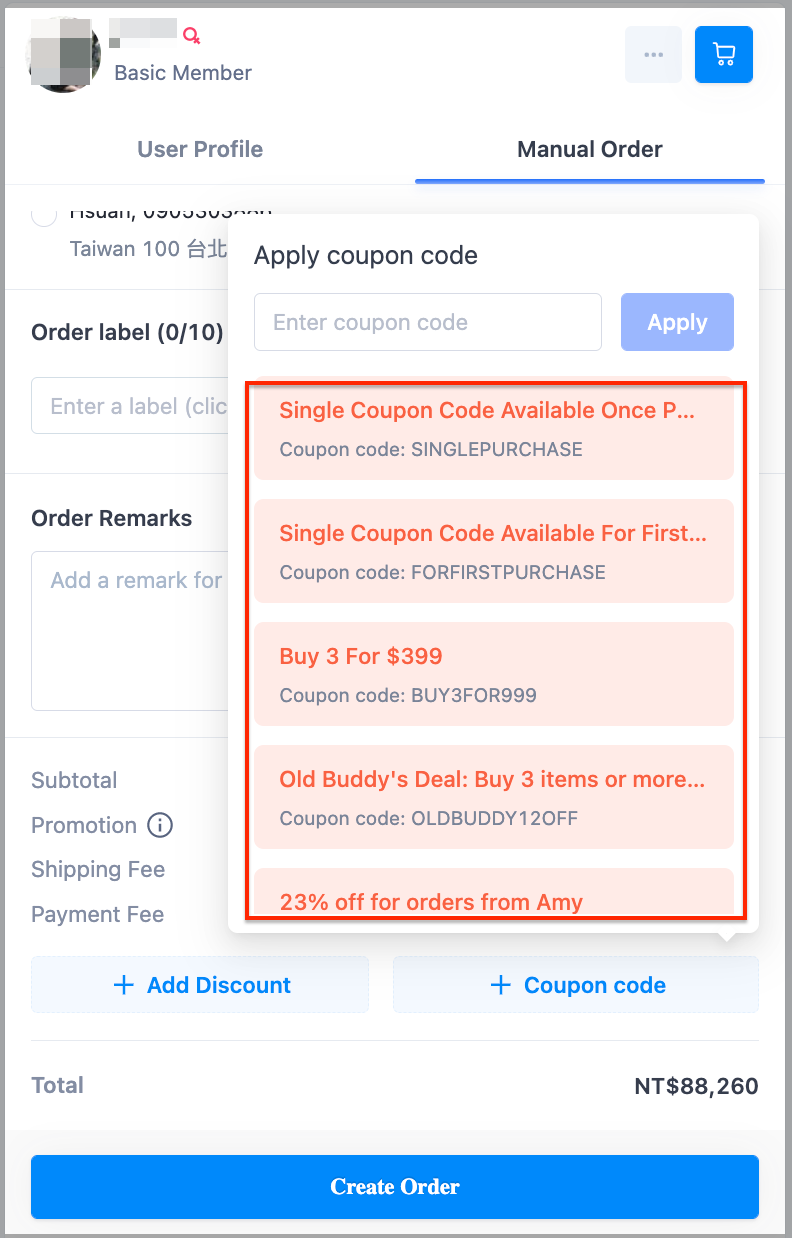This screenshot has height=1238, width=792.
Task: Click the Order label input field
Action: tap(130, 406)
